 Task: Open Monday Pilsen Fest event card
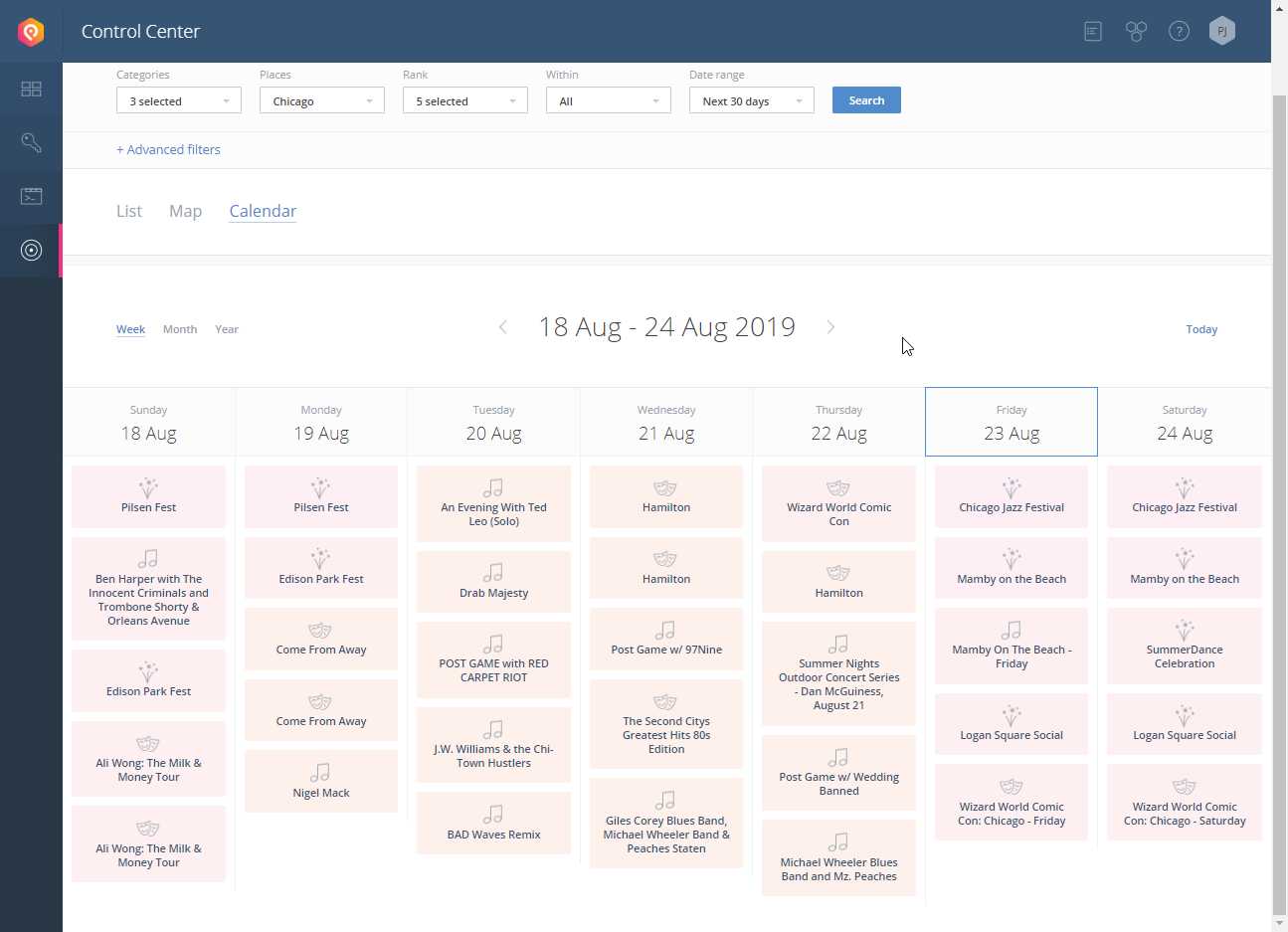tap(321, 496)
